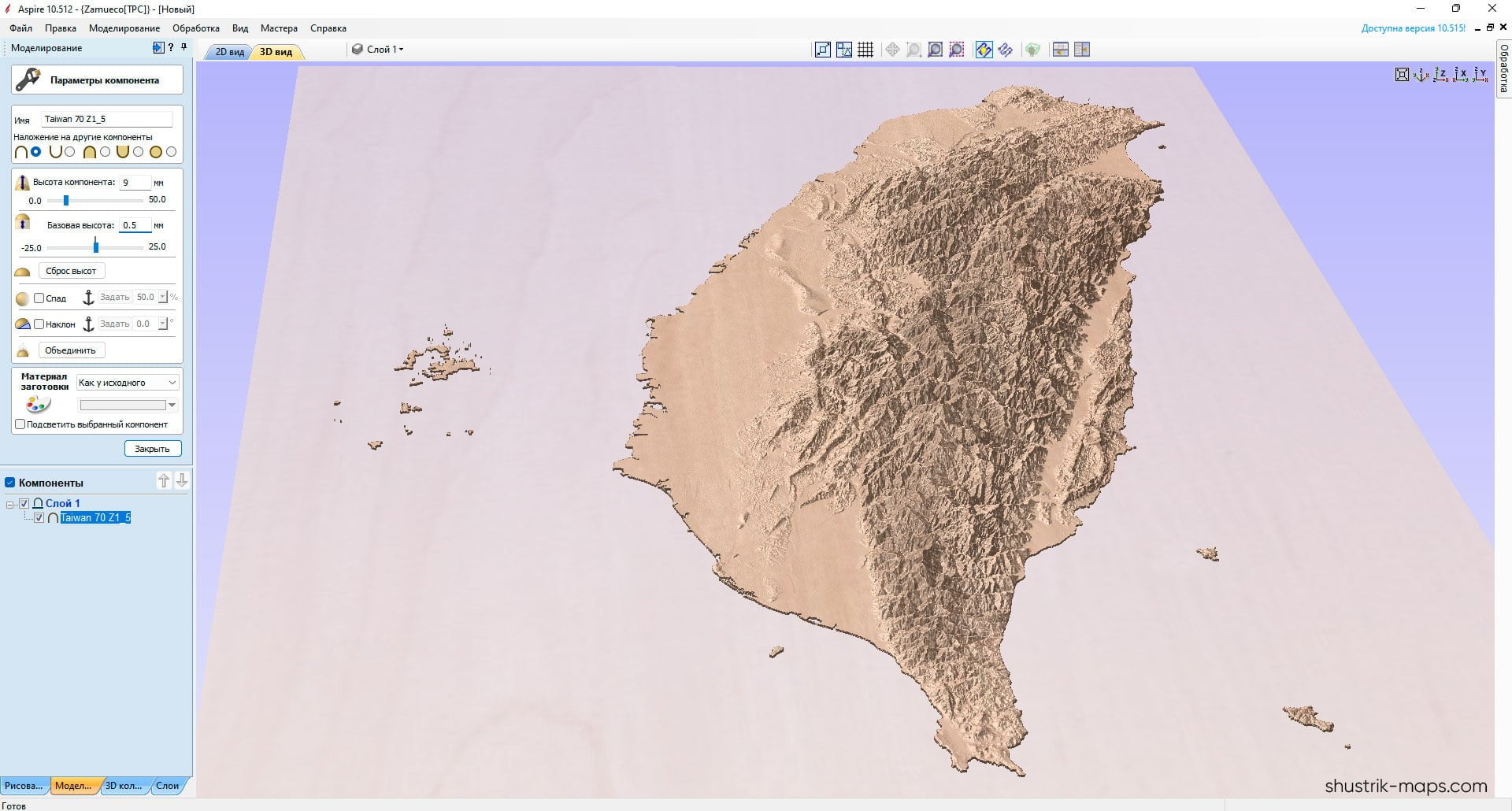The width and height of the screenshot is (1512, 811).
Task: Click the anchor icon beside Наклон
Action: [88, 324]
